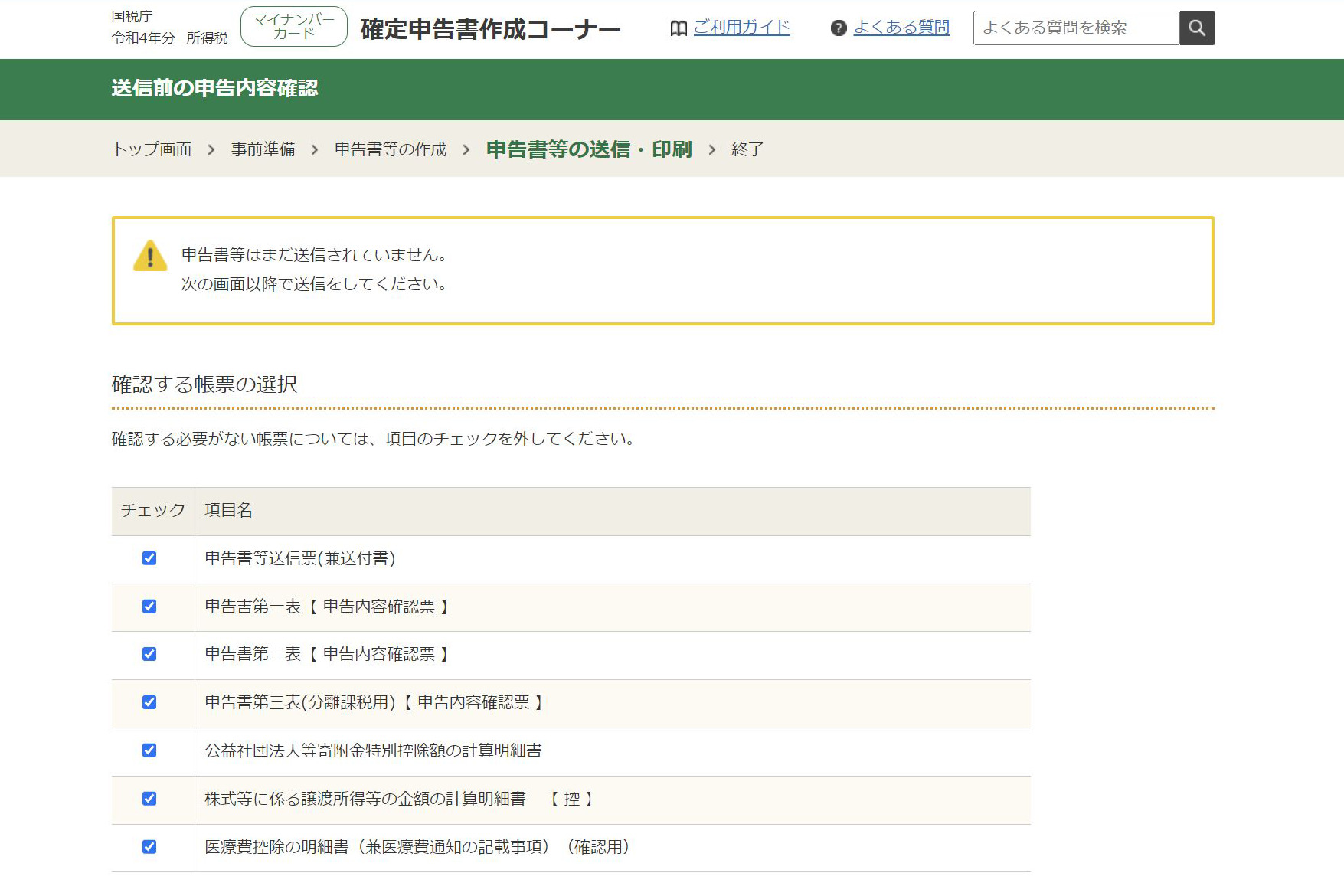Viewport: 1344px width, 896px height.
Task: Click the yellow warning triangle icon
Action: pos(150,256)
